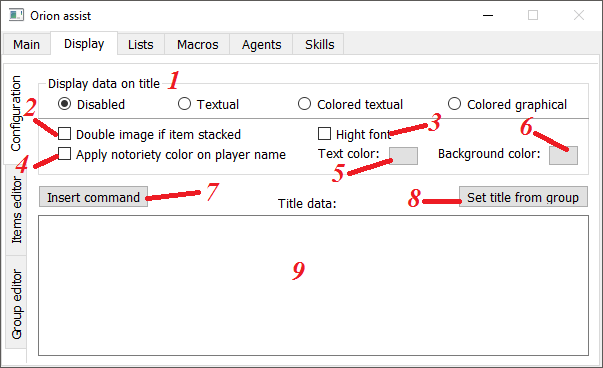Select the Group editor side tab

pos(17,303)
